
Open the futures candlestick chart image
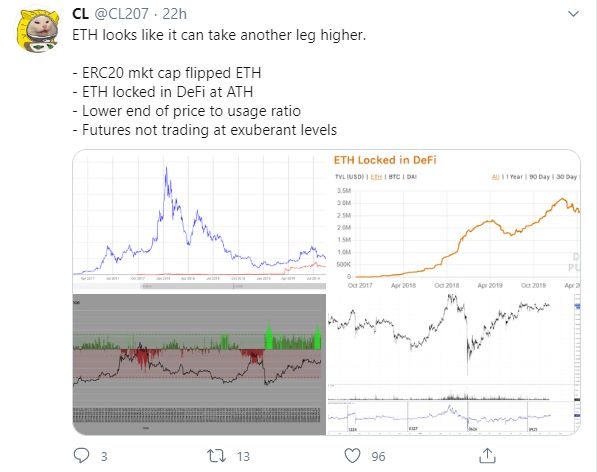(x=454, y=364)
